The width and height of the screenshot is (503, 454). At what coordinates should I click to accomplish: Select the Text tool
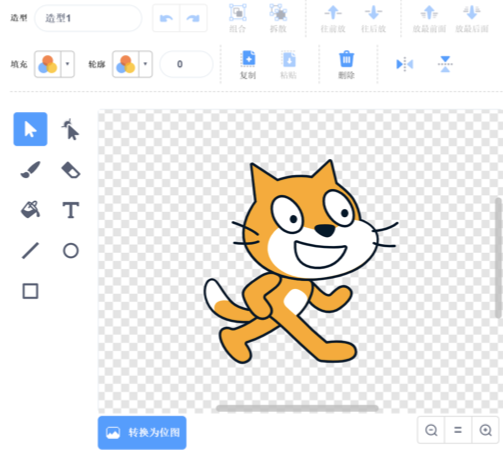(71, 210)
